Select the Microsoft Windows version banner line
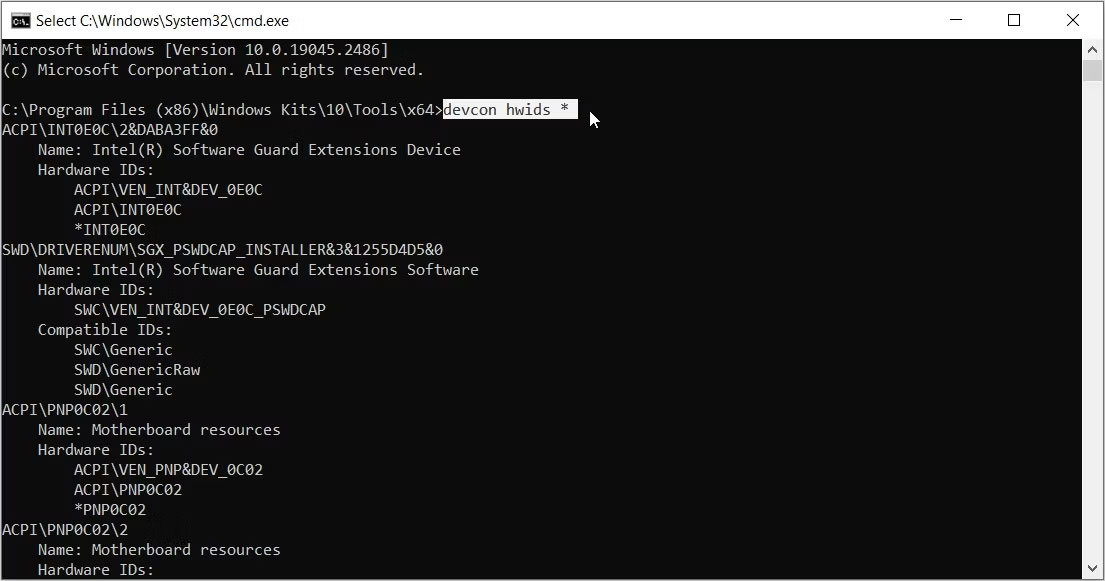 196,49
